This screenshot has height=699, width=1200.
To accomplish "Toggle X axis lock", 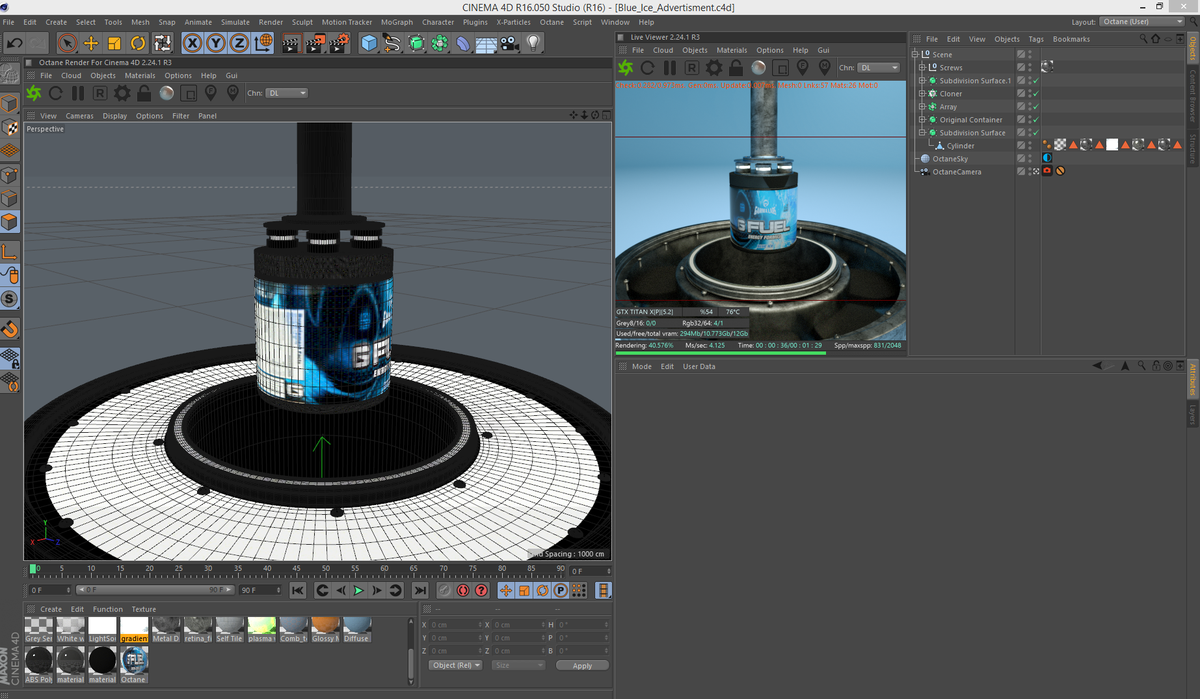I will (193, 43).
